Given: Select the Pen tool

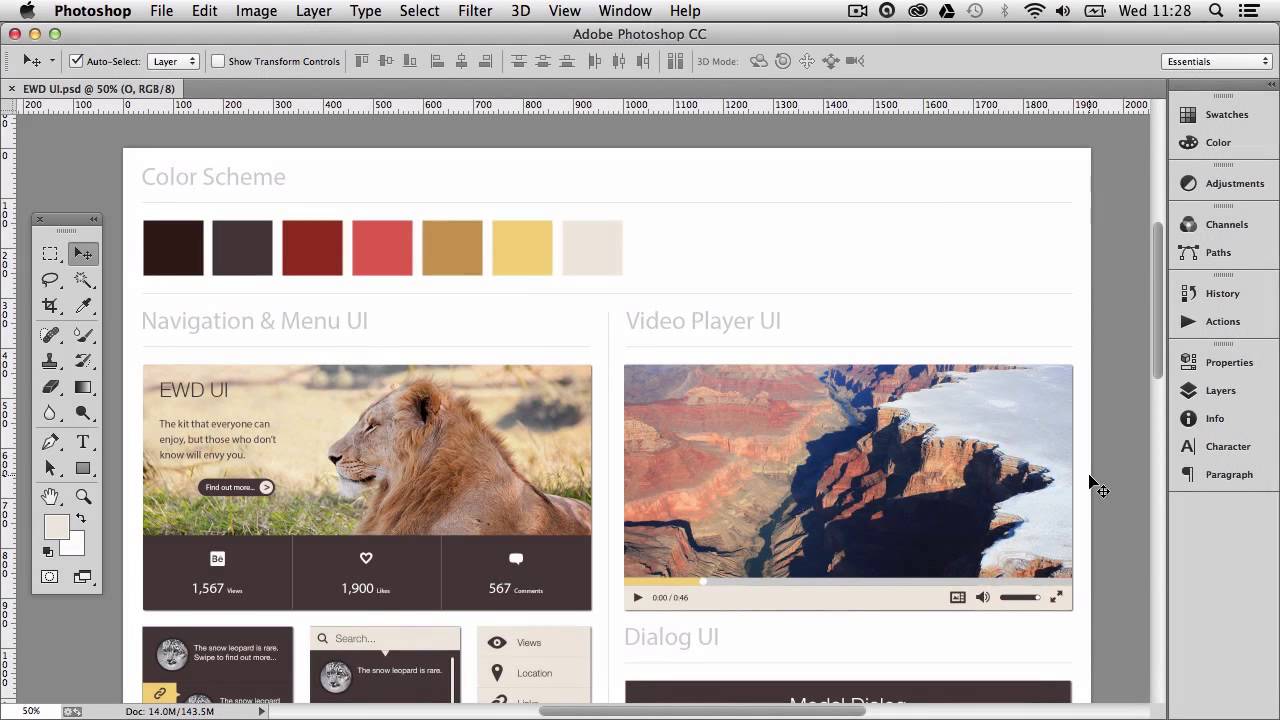Looking at the screenshot, I should click(x=50, y=442).
